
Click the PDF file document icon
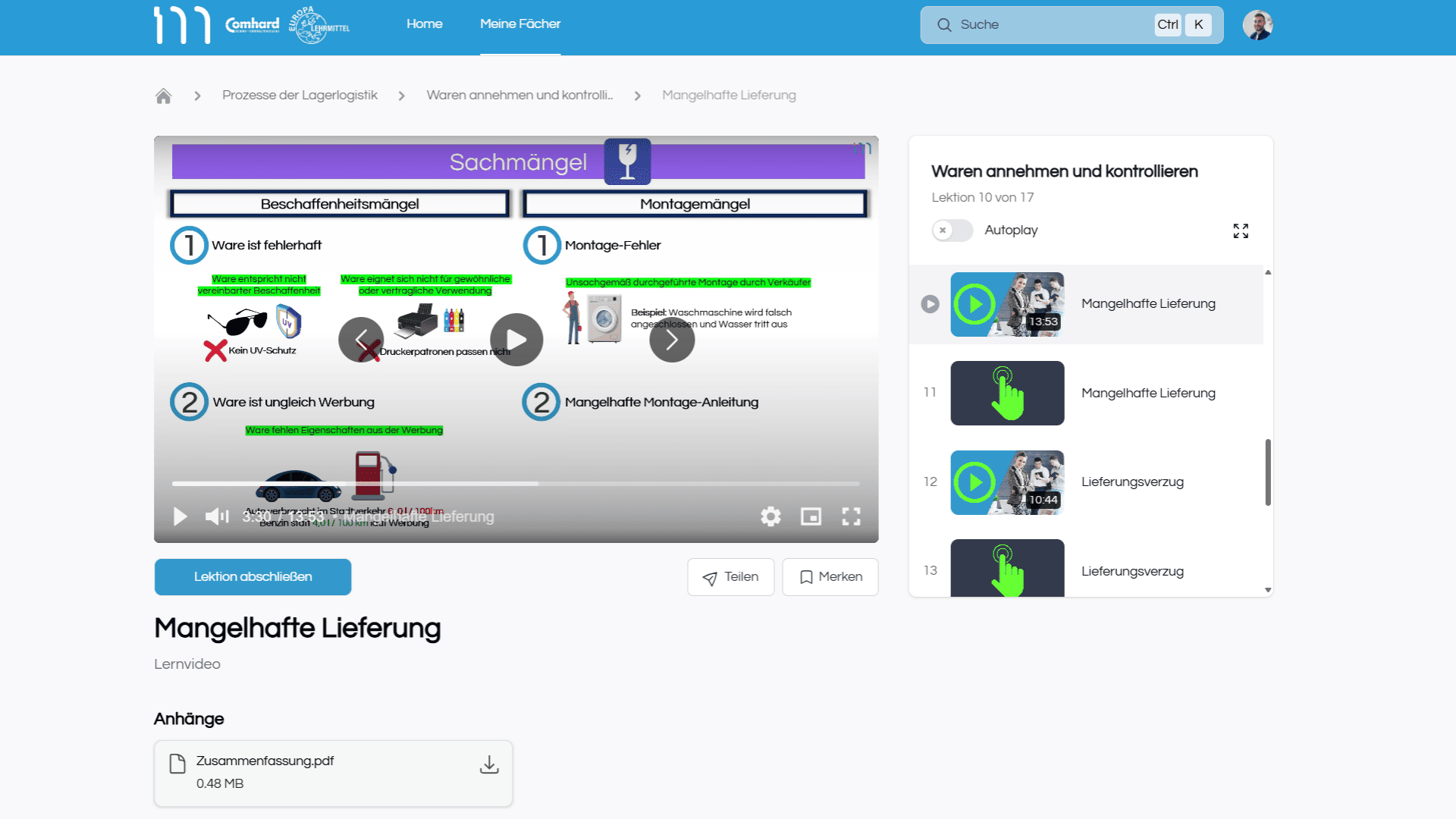[177, 764]
